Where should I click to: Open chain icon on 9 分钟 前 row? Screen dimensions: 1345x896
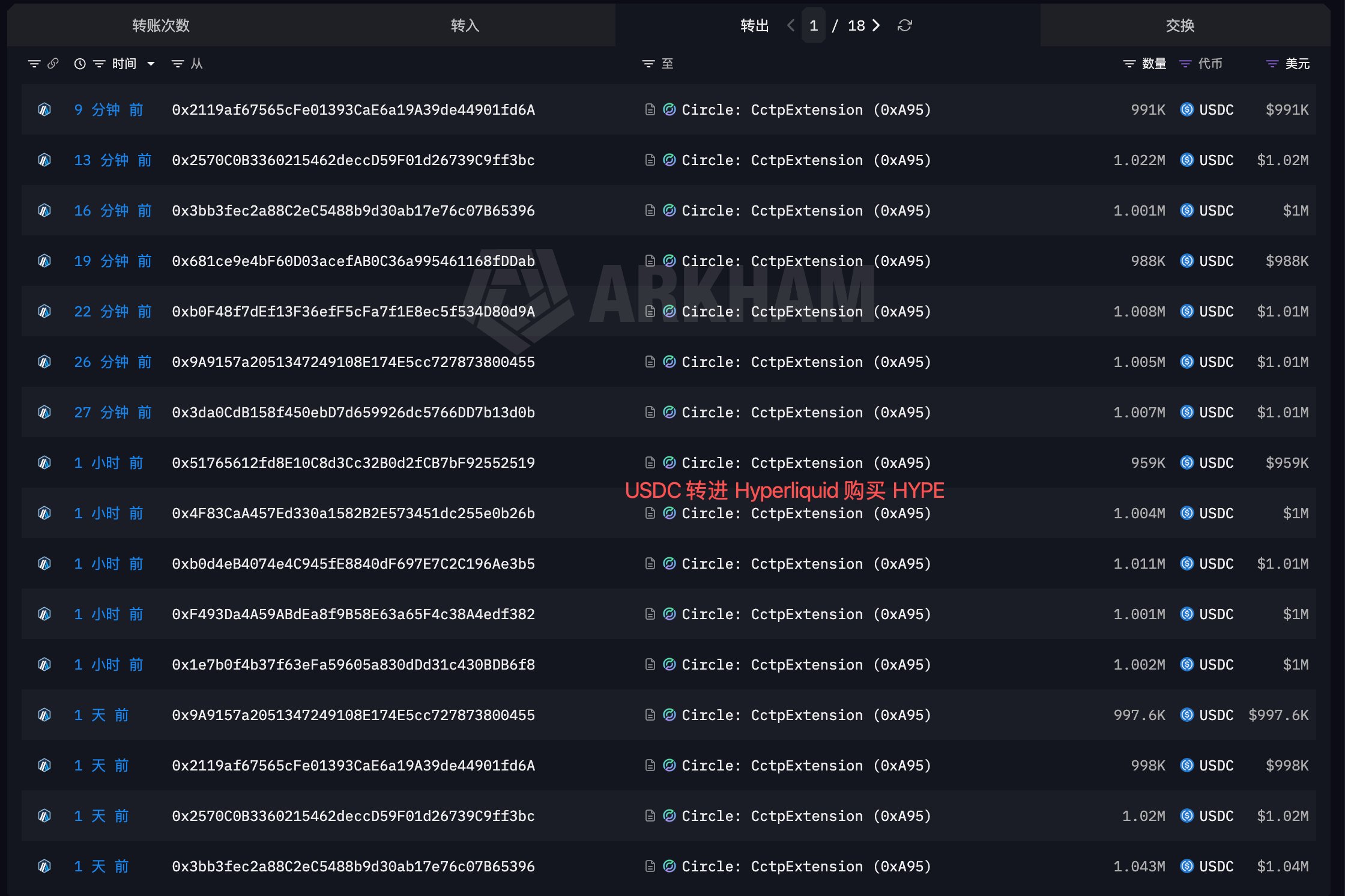coord(44,109)
